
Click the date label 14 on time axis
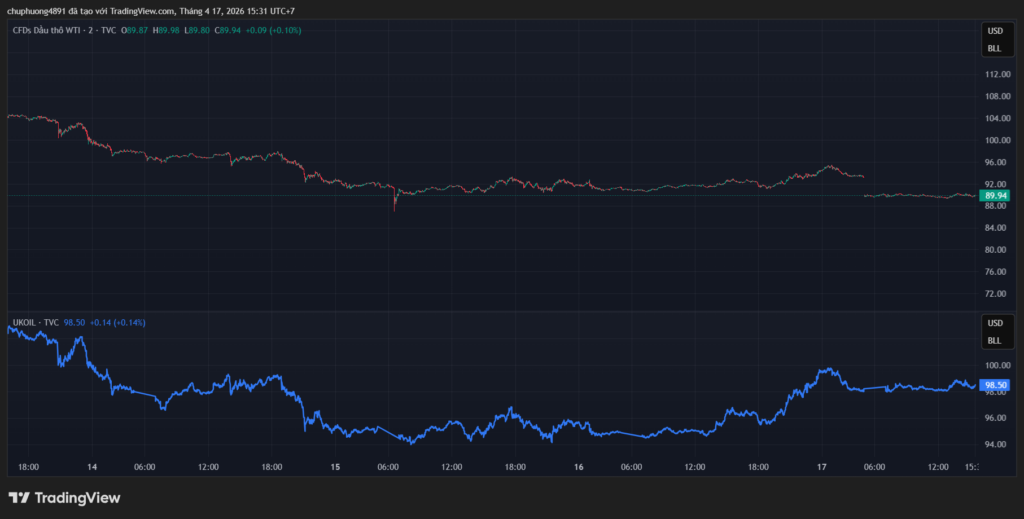point(92,467)
